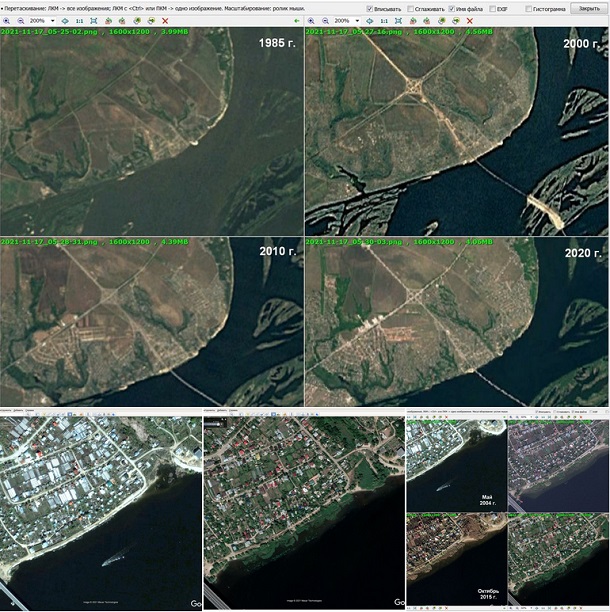Click the Закрыть button
This screenshot has height=612, width=610.
coord(589,8)
